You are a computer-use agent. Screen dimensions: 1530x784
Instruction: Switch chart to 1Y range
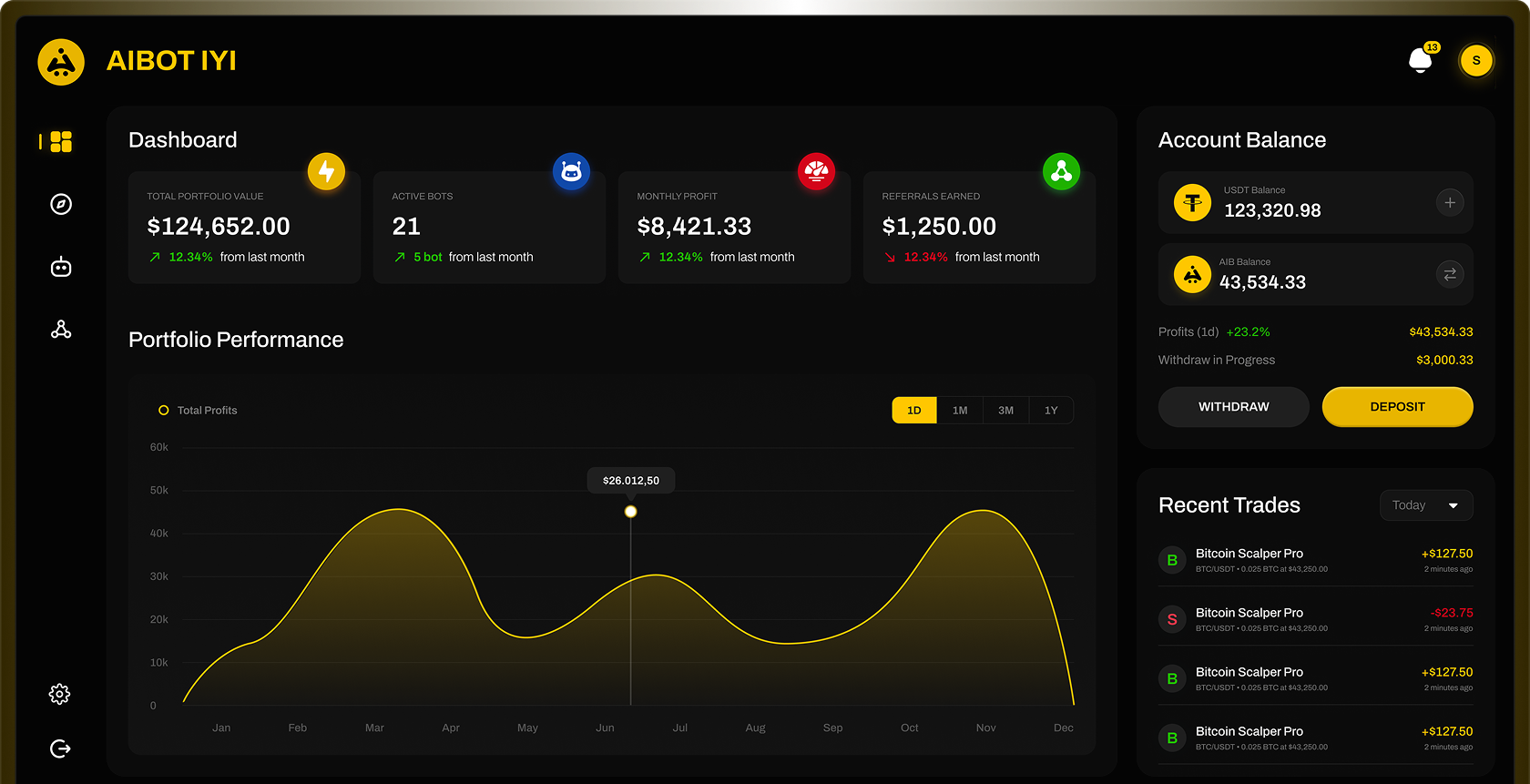1051,411
